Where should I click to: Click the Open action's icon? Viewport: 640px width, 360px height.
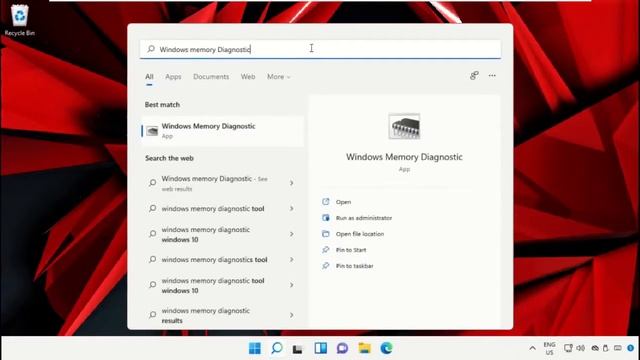[326, 202]
